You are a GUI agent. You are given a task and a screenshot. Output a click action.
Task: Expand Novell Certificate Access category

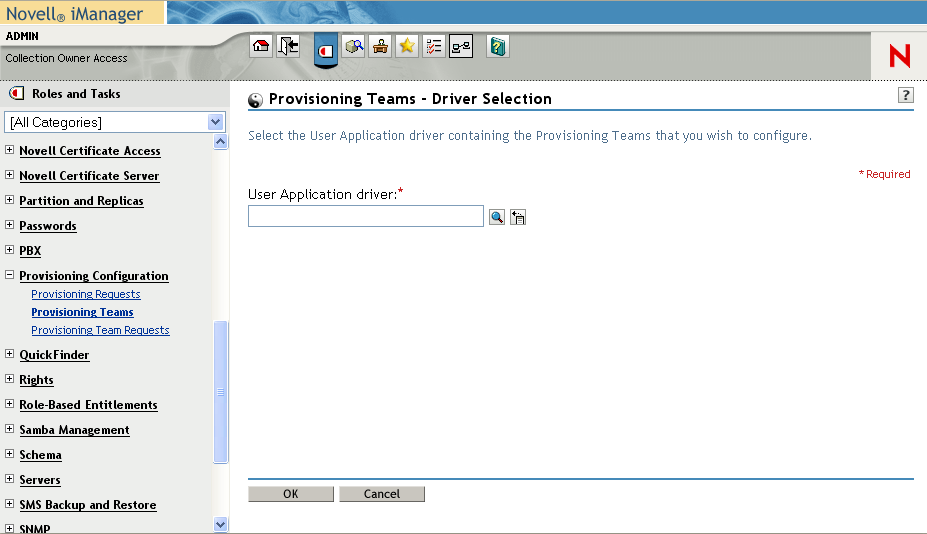click(9, 150)
